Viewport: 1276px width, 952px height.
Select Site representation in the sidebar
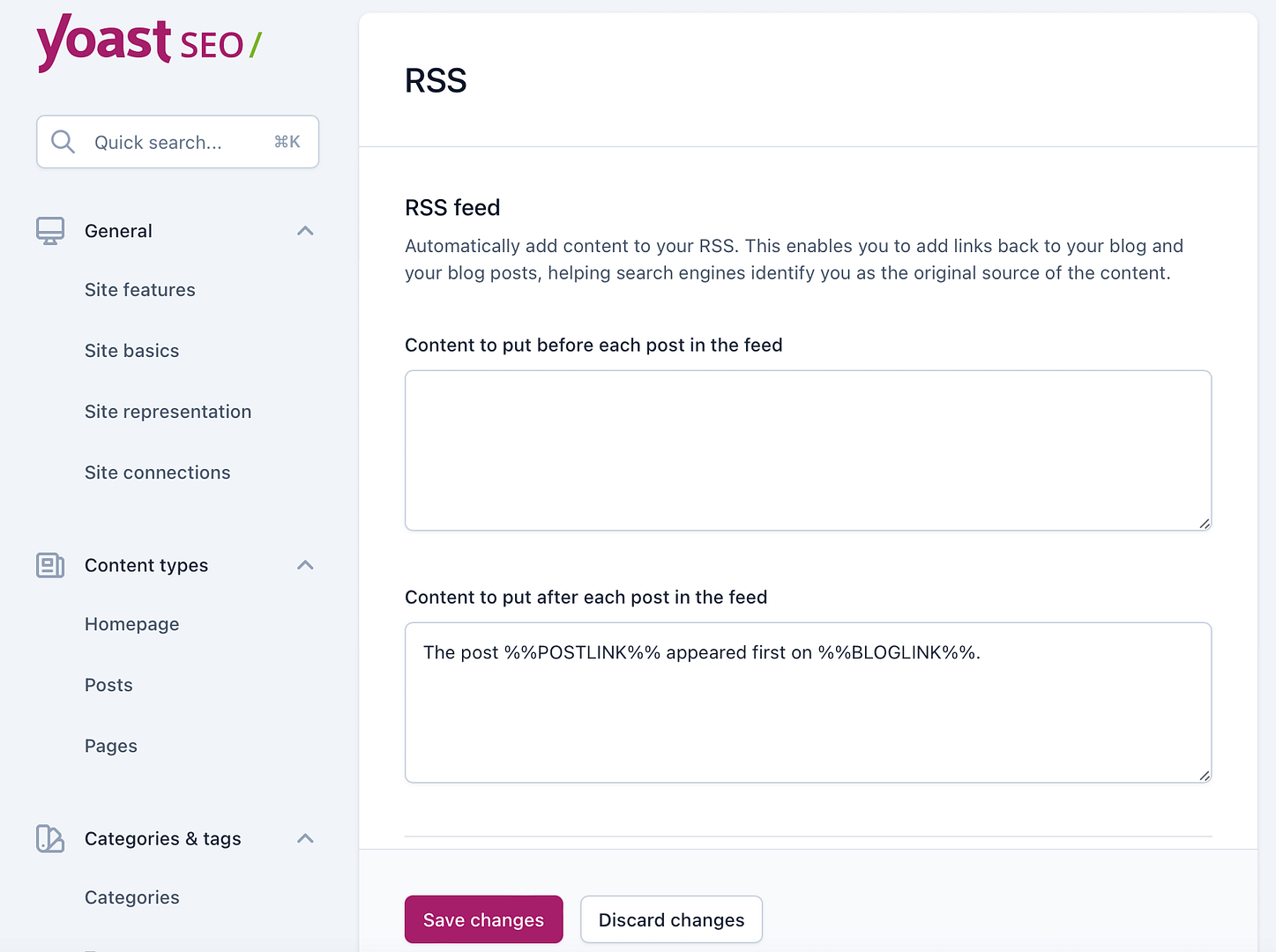[168, 411]
